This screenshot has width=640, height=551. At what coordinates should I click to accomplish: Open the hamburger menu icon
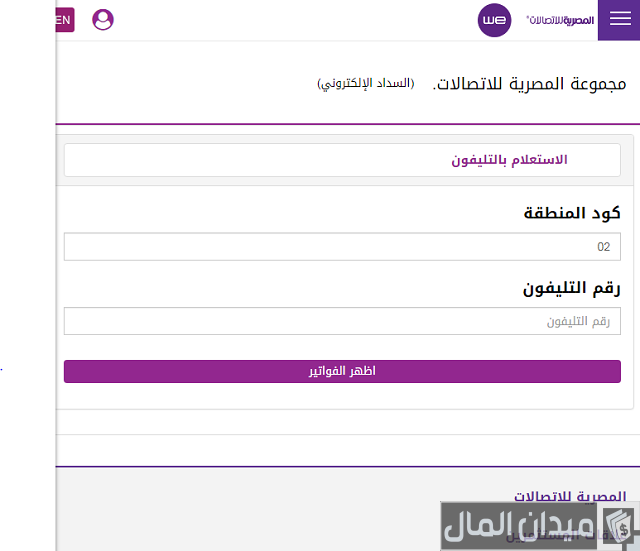[620, 20]
